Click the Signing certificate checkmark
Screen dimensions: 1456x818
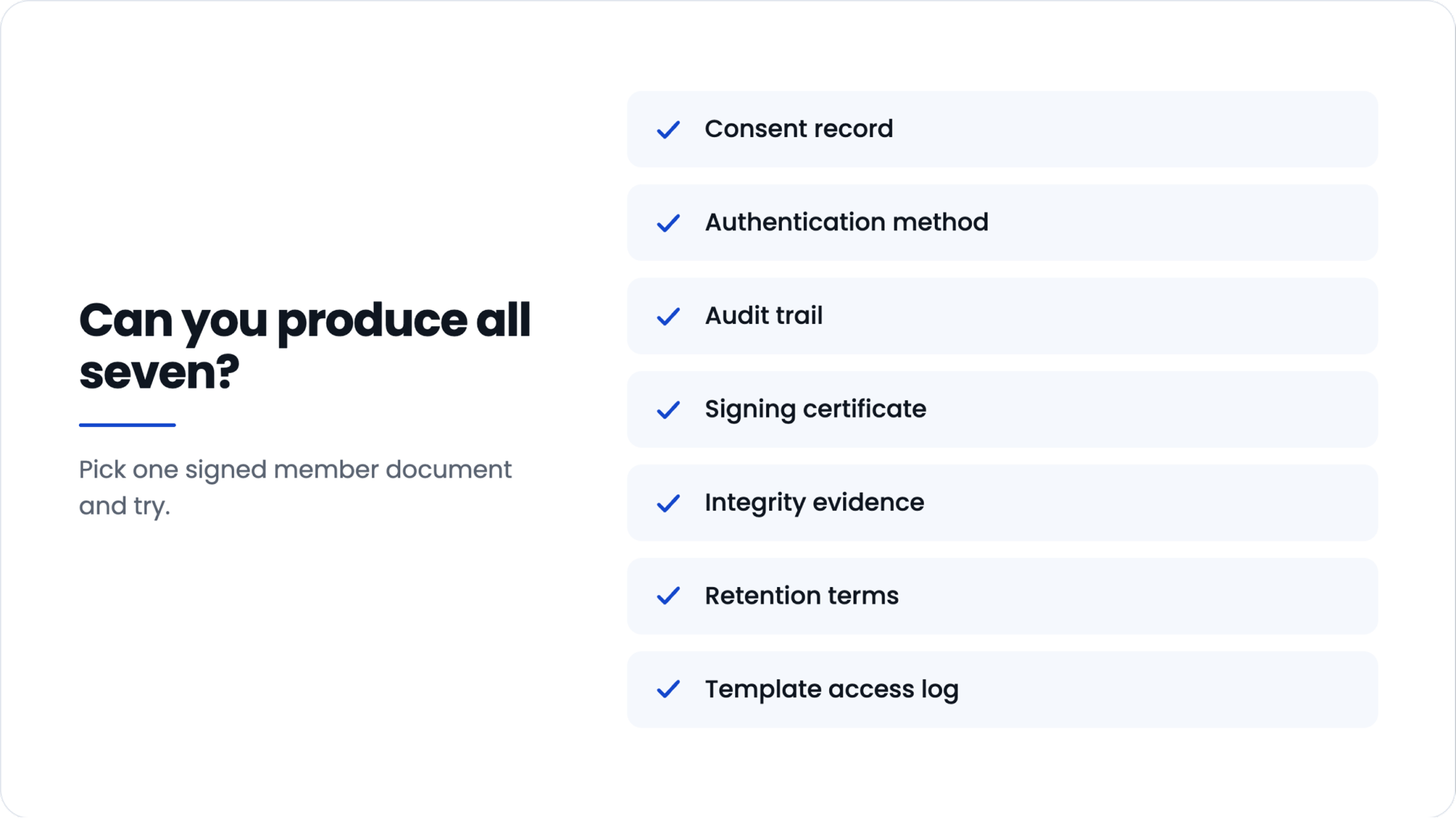tap(668, 409)
